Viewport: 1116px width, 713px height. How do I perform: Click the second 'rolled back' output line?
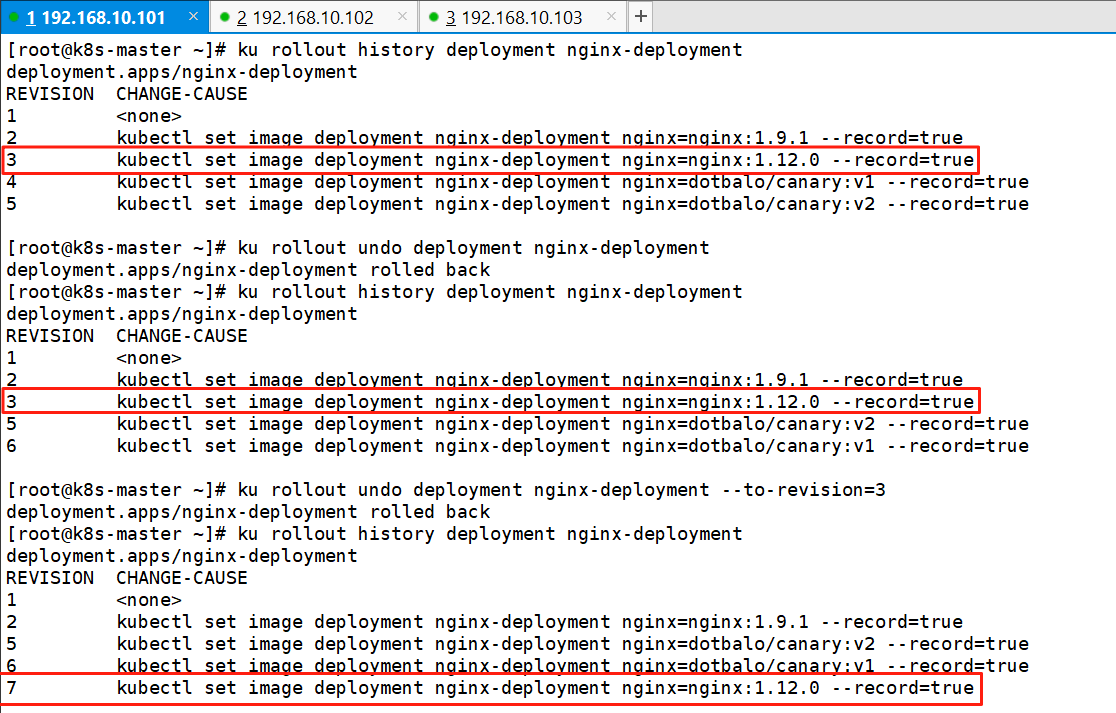(x=248, y=512)
